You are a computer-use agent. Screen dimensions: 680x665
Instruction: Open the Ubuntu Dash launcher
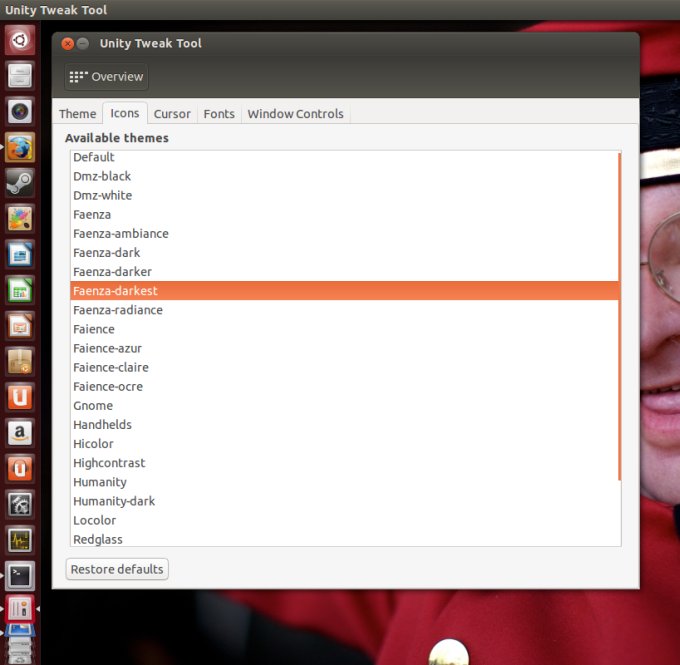(x=20, y=41)
